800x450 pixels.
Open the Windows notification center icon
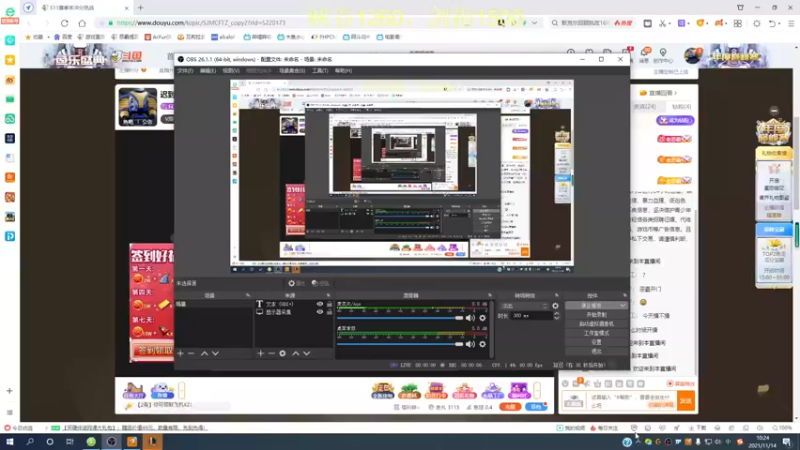(x=787, y=442)
